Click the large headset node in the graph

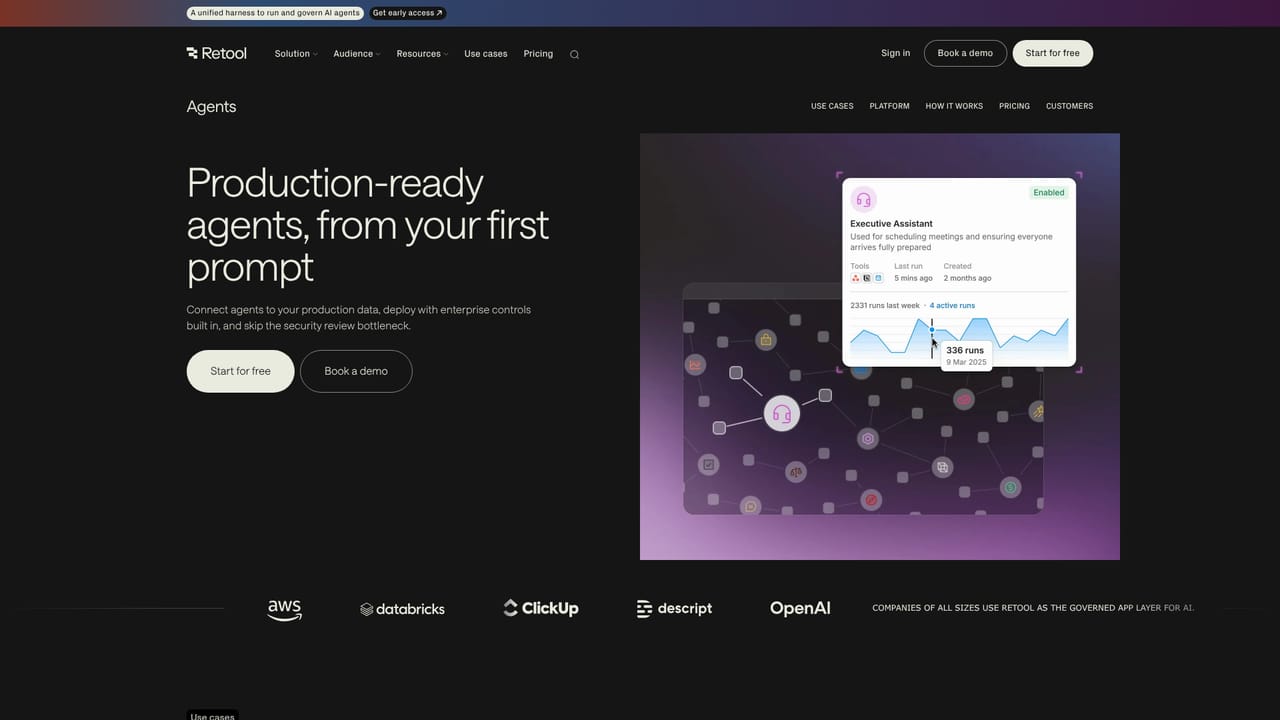[782, 413]
